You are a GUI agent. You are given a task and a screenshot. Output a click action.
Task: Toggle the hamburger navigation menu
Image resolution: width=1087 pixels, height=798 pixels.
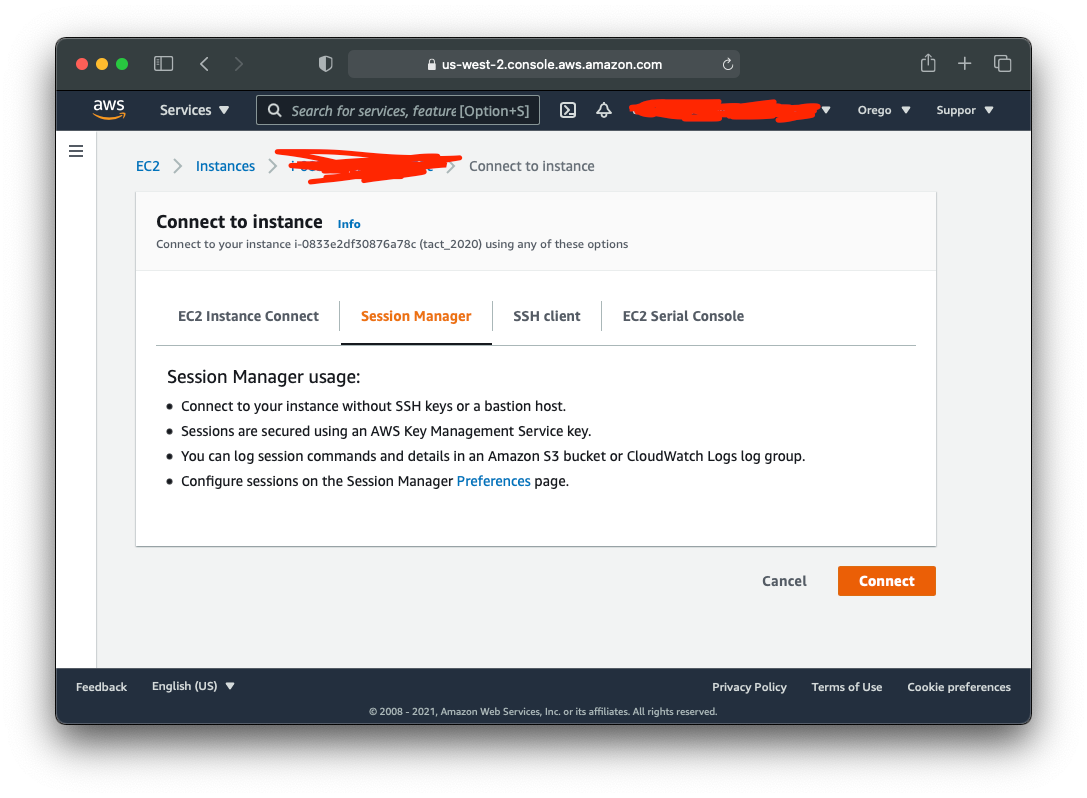76,151
